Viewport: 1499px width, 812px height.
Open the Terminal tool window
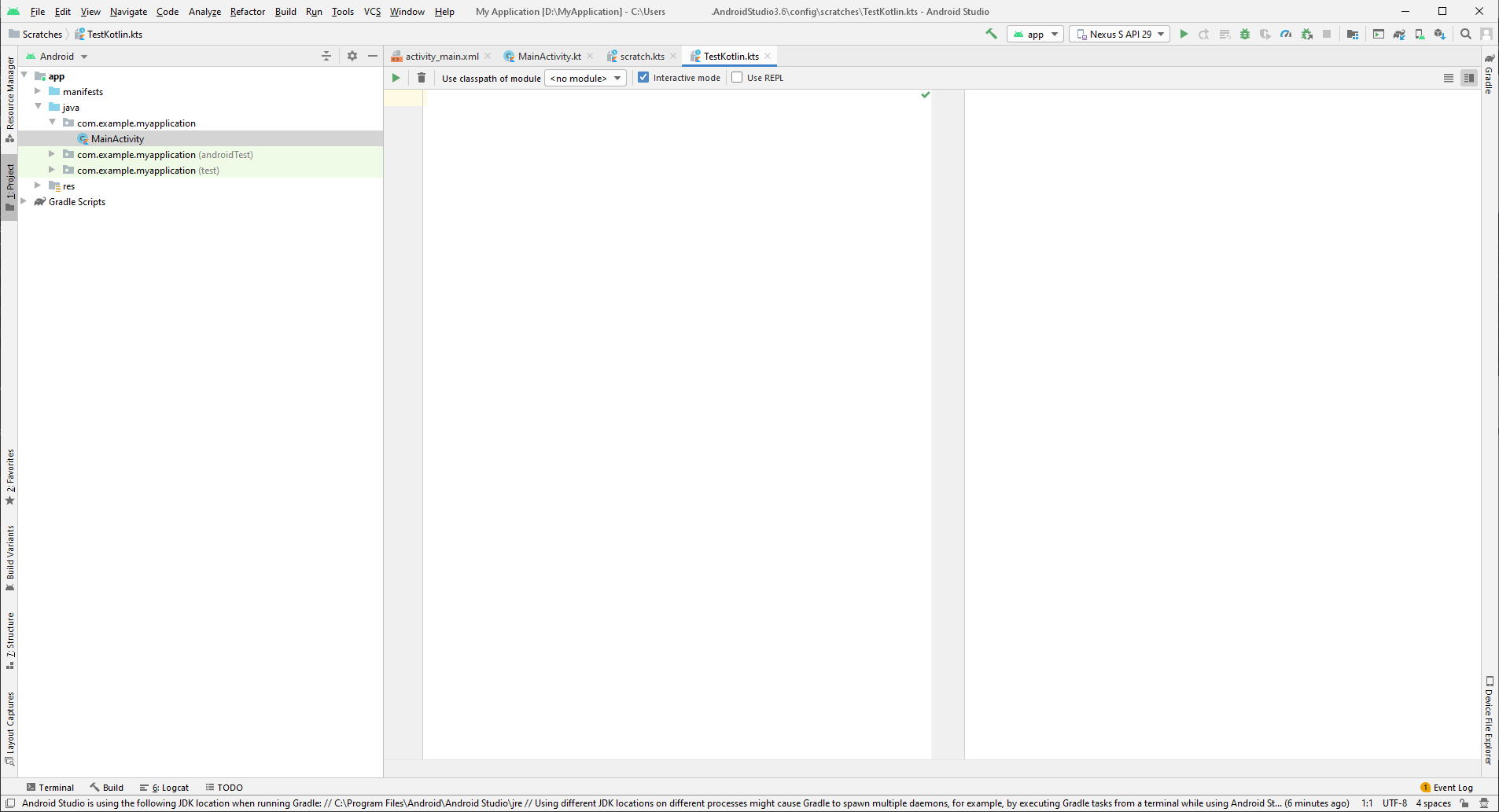click(50, 787)
